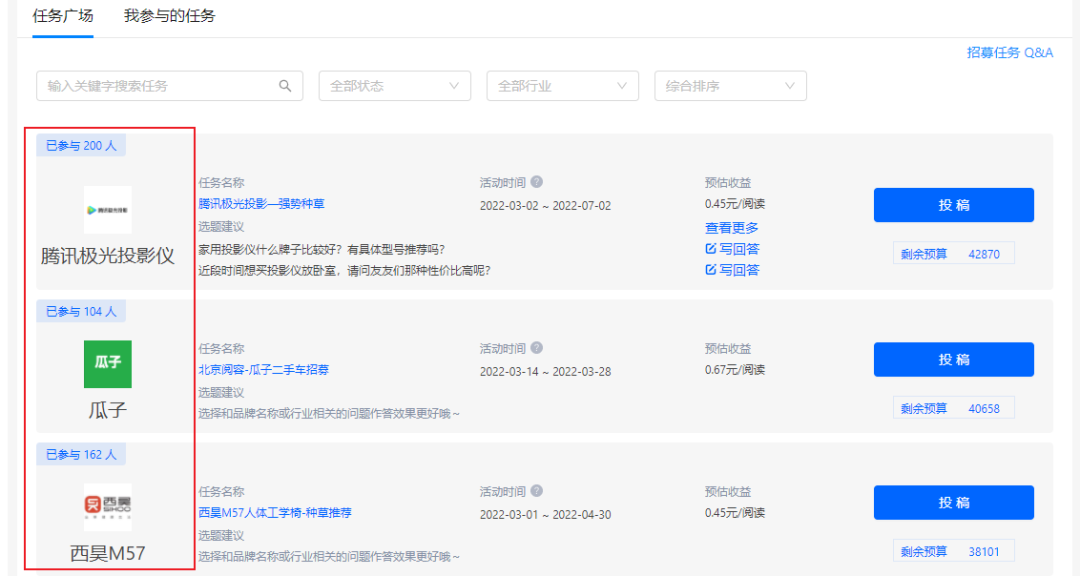Click the 已参与 162 人 badge
The height and width of the screenshot is (576, 1080).
click(x=81, y=455)
